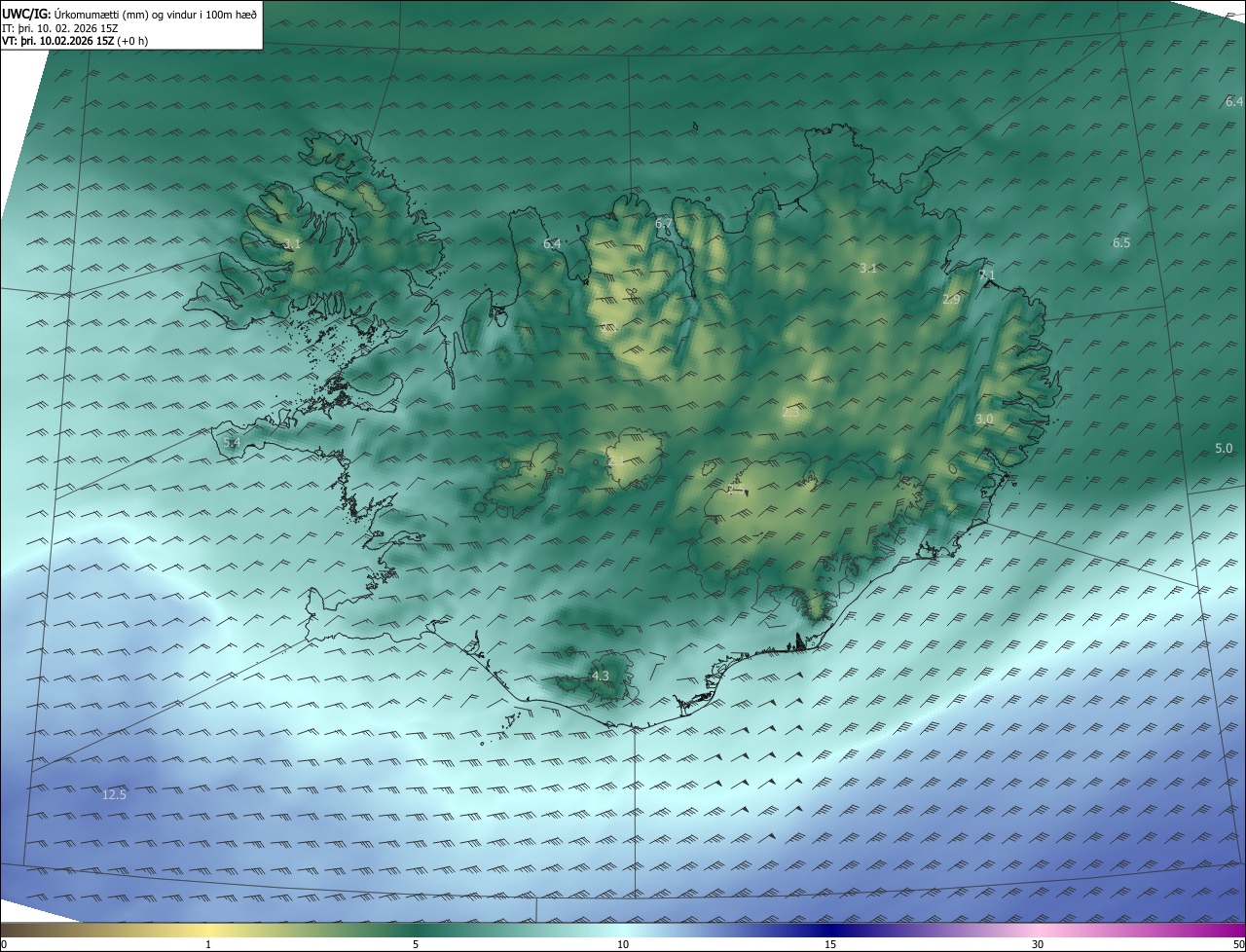Click the 6.4 value over Húnaflói bay
Screen dimensions: 1246x952
click(x=552, y=243)
